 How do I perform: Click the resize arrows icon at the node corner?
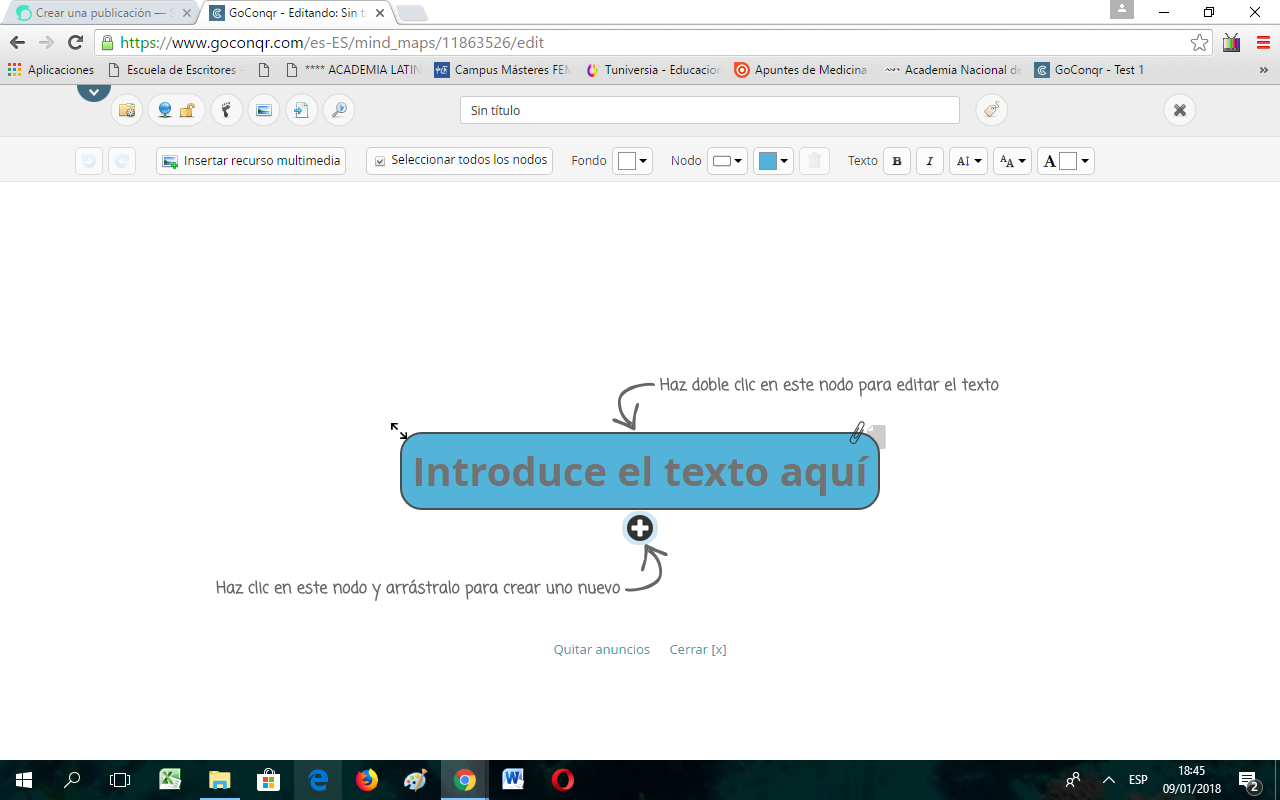[x=399, y=431]
